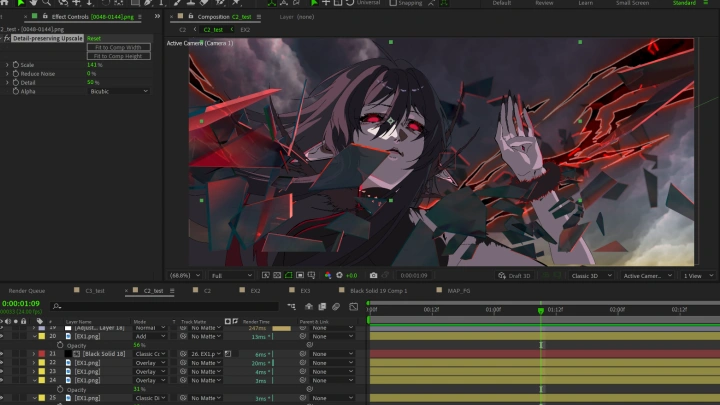Switch to the Review workspace
Image resolution: width=720 pixels, height=405 pixels.
(x=544, y=3)
